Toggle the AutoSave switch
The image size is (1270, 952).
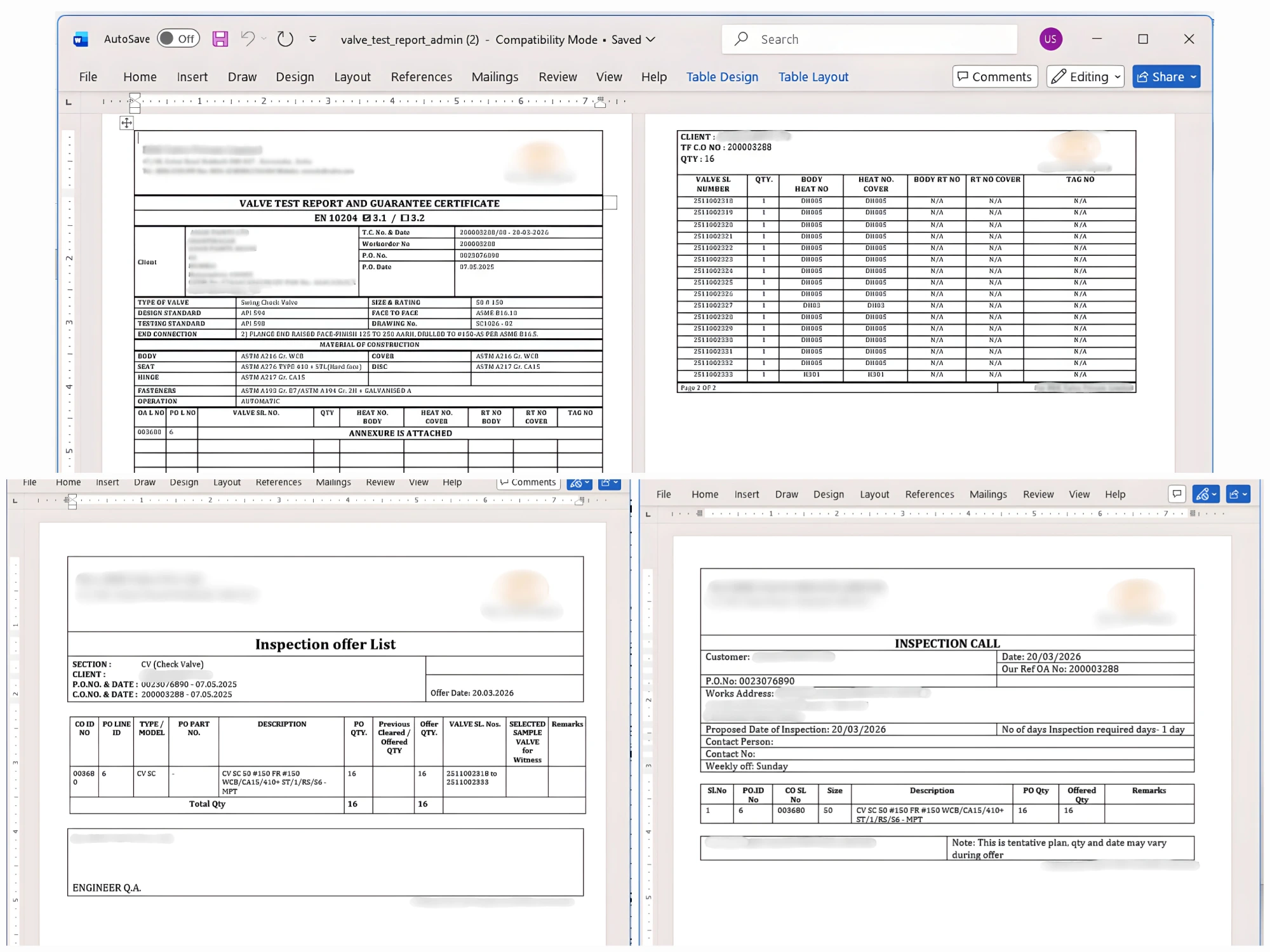pyautogui.click(x=178, y=39)
